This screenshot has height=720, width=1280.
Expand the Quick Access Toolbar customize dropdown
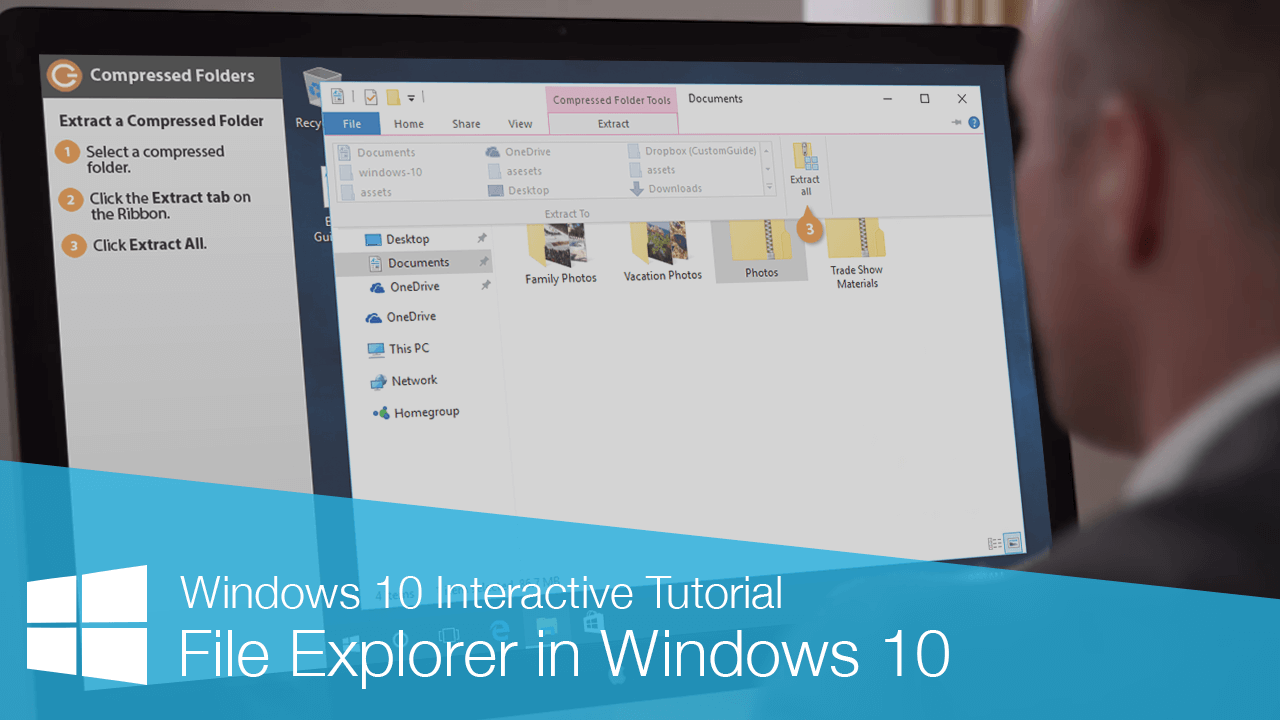click(412, 97)
